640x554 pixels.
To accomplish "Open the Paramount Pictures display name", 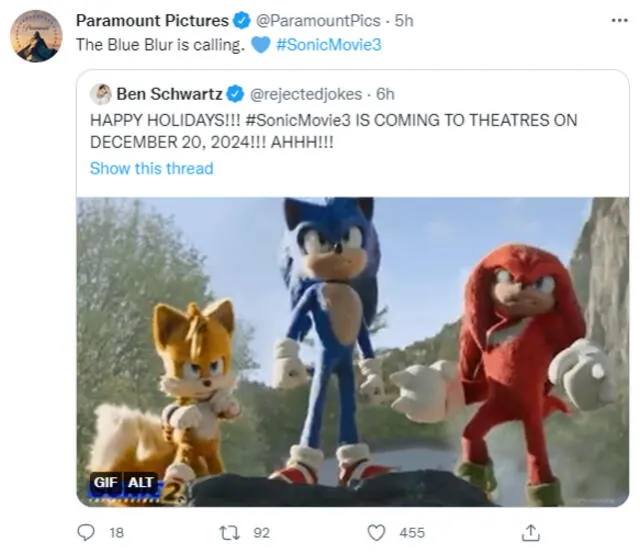I will (x=153, y=21).
